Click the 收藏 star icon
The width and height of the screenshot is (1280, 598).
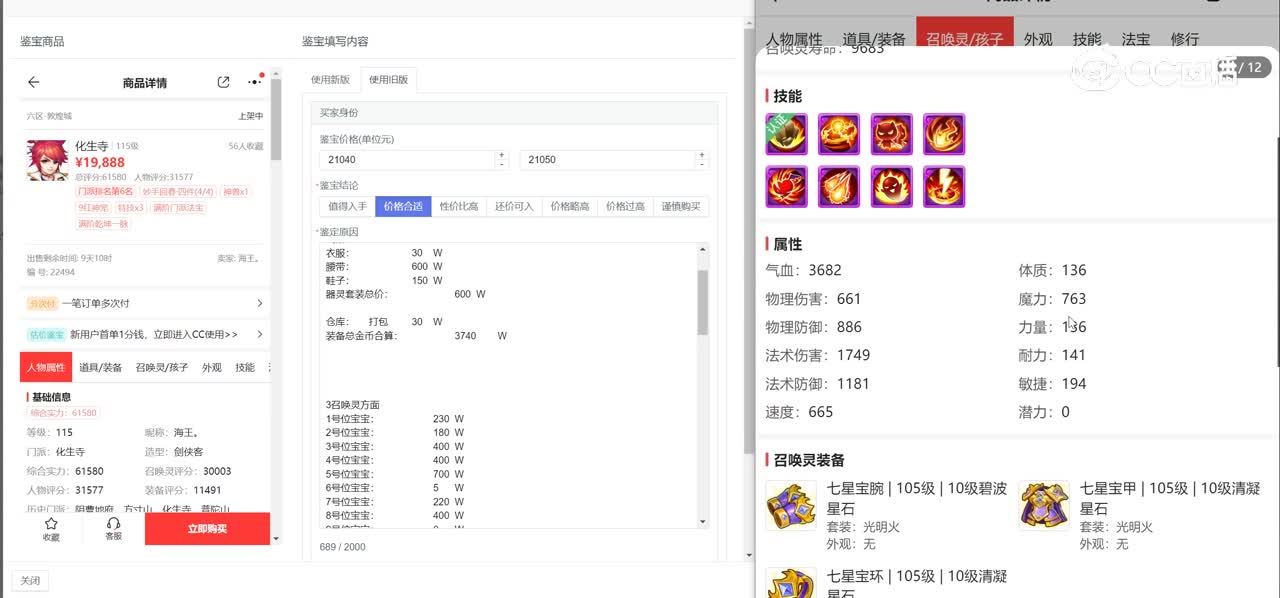51,524
